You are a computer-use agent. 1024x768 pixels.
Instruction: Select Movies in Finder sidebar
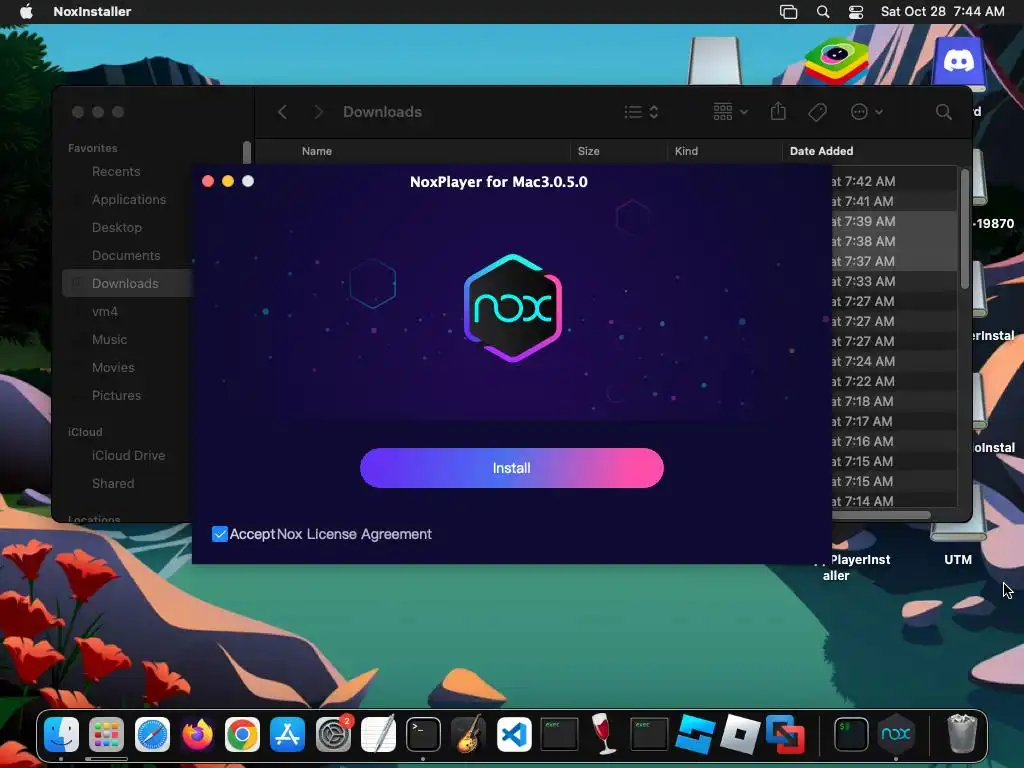coord(113,368)
